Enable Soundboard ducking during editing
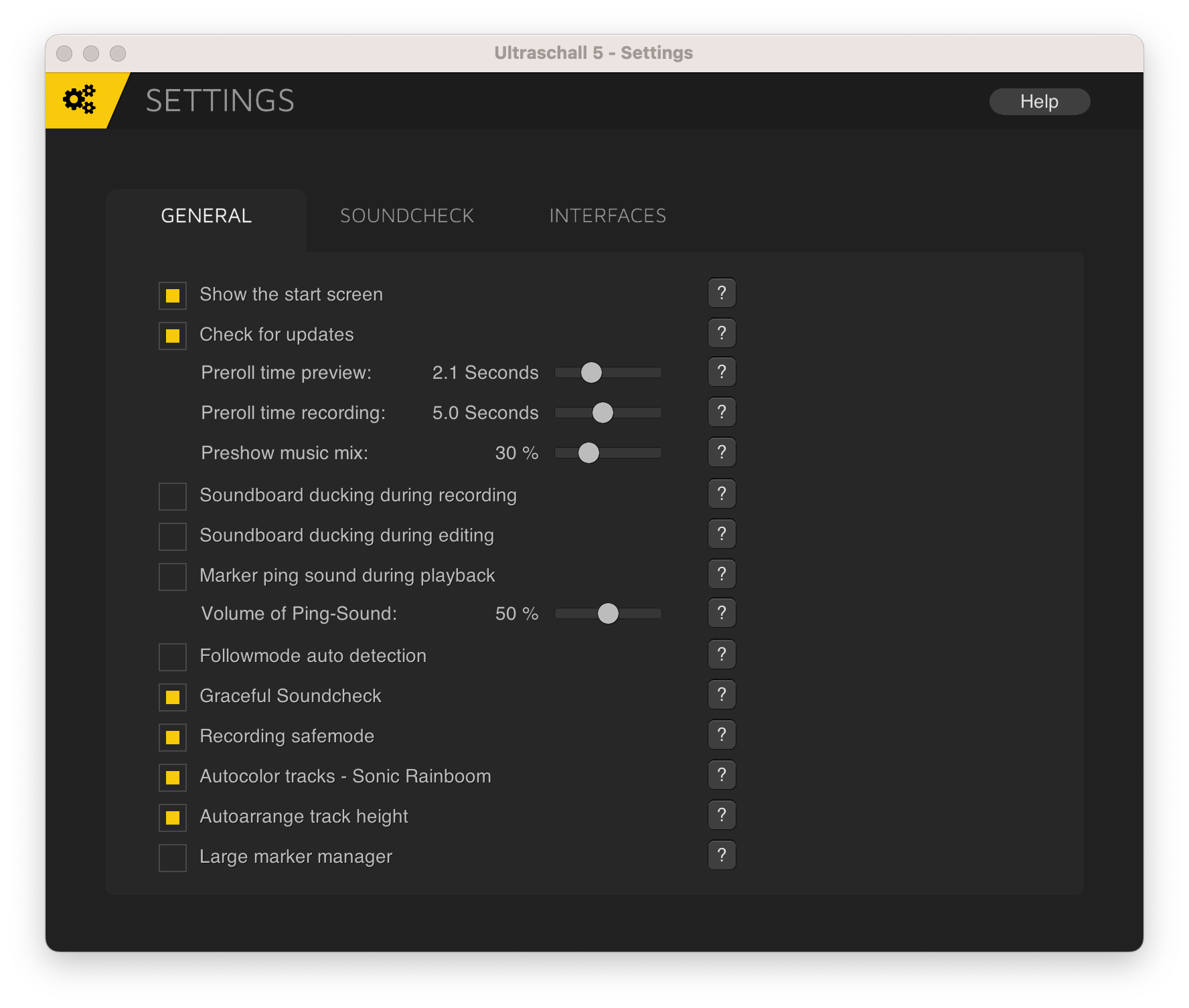Viewport: 1189px width, 1008px height. (173, 537)
